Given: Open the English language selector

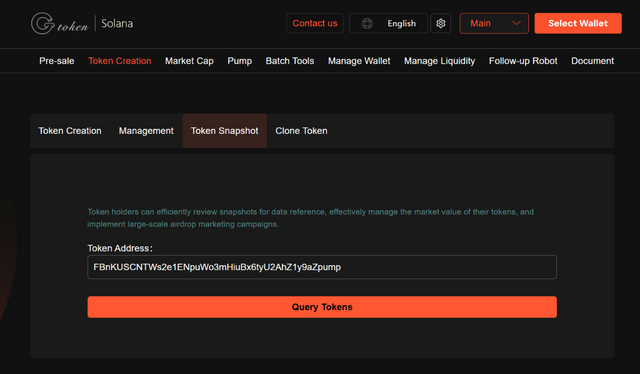Looking at the screenshot, I should point(388,23).
